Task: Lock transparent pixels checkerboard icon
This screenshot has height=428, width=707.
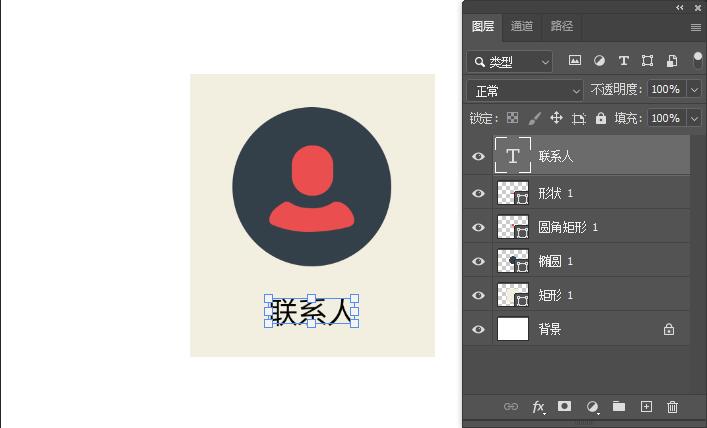Action: 513,118
